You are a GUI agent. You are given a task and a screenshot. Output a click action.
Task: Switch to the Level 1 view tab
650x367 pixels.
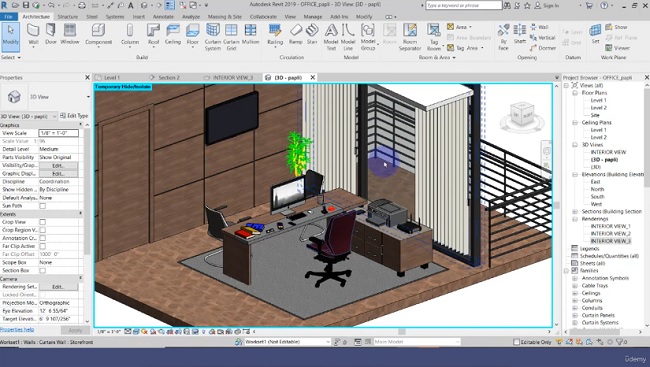pos(112,78)
